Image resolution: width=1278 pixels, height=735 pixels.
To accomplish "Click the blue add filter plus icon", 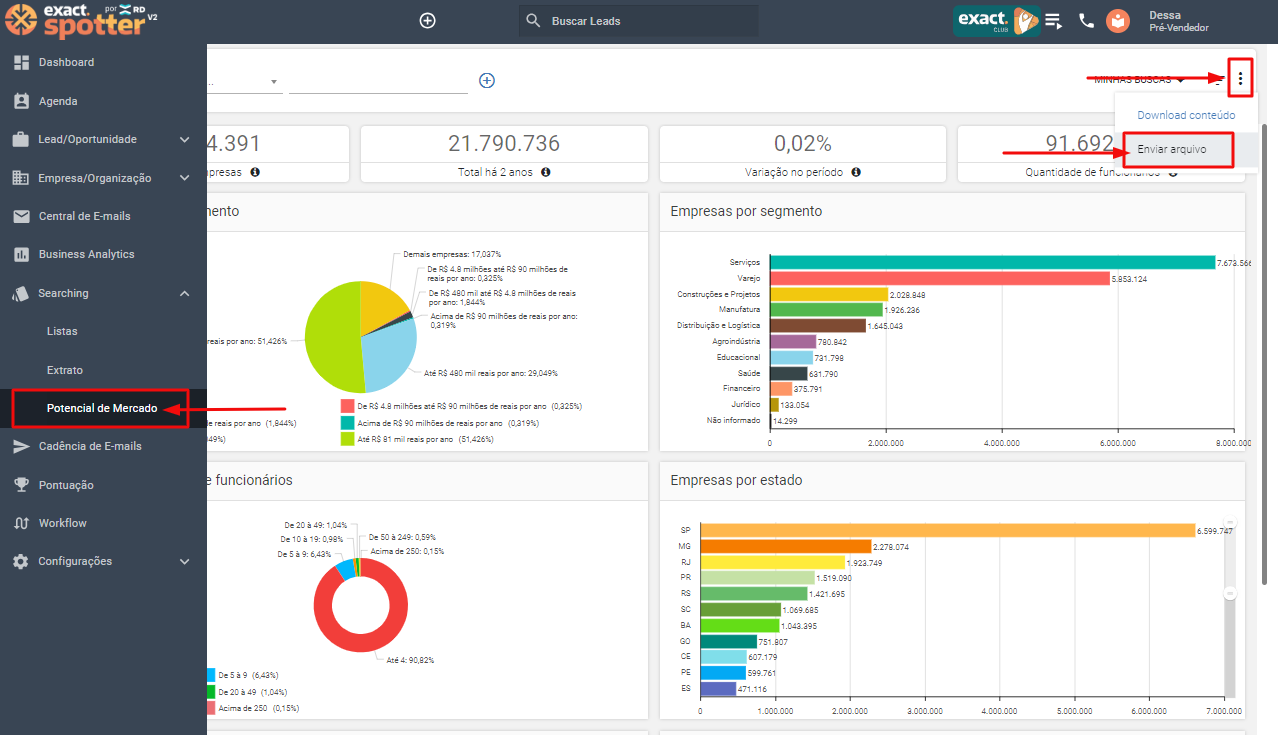I will click(x=487, y=80).
